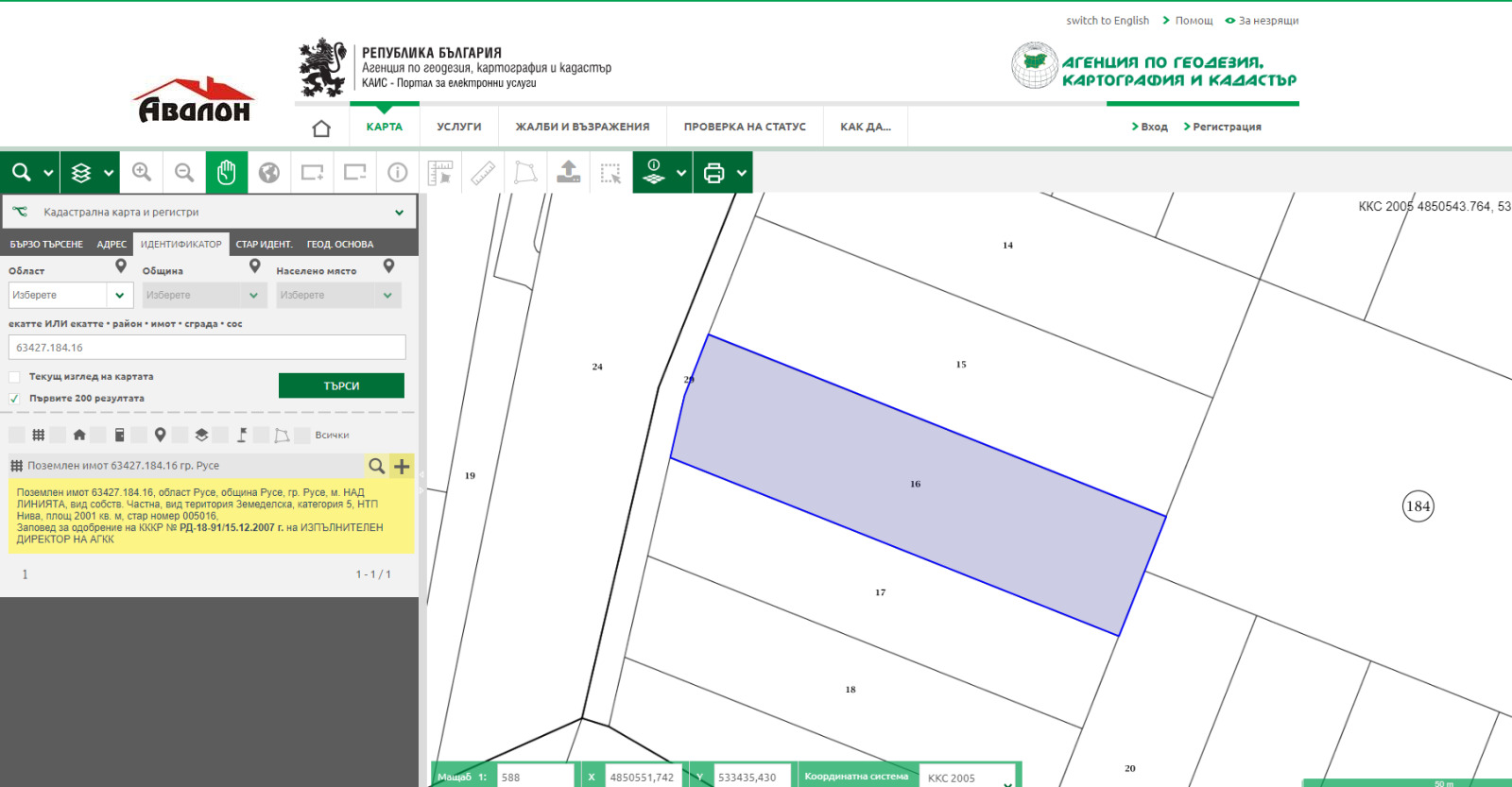The width and height of the screenshot is (1512, 787).
Task: Click the zoom in magnifier tool
Action: click(142, 172)
